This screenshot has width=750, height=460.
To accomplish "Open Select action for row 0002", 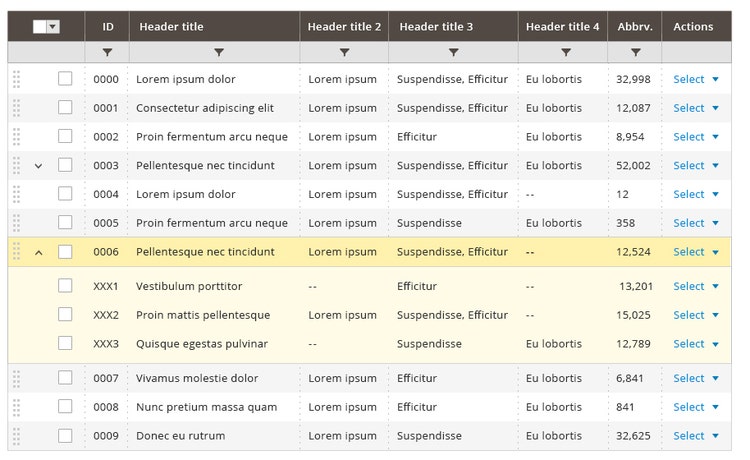I will (689, 137).
